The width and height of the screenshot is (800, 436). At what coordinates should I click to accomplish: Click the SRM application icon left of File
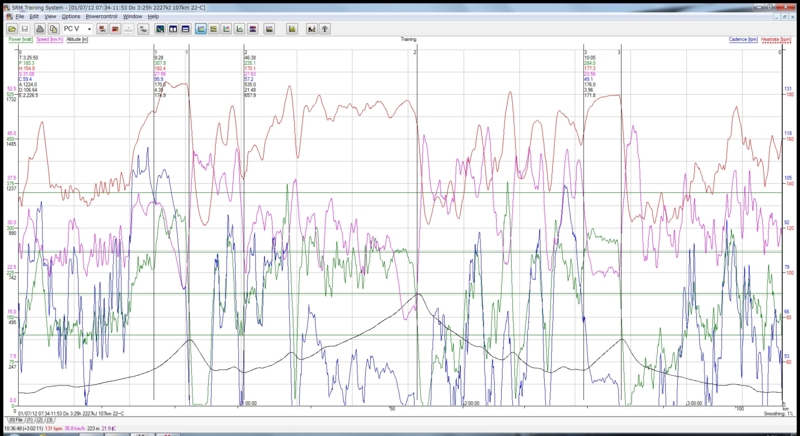pyautogui.click(x=10, y=17)
